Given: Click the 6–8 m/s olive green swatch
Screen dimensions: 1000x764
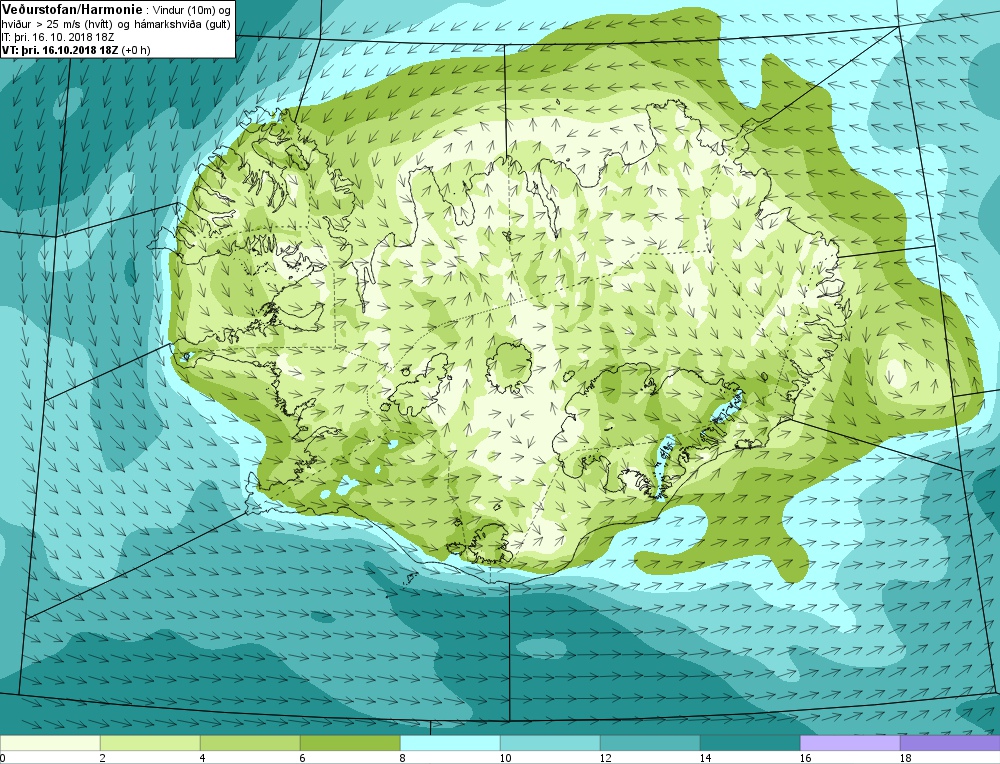Looking at the screenshot, I should [x=350, y=743].
